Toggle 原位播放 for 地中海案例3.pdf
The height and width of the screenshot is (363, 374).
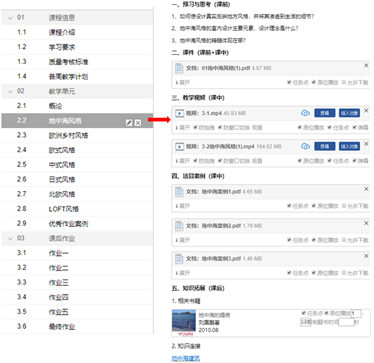314,273
